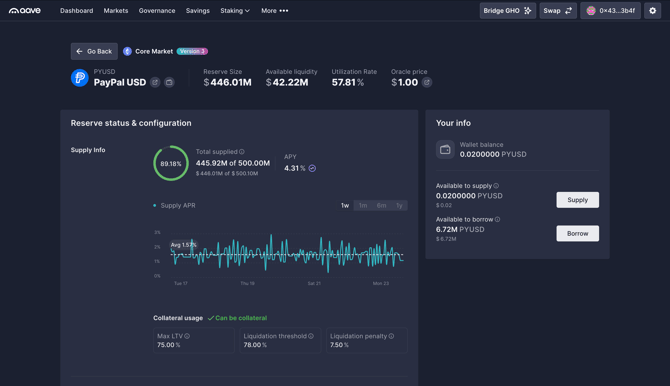This screenshot has width=670, height=386.
Task: Click the Aave logo
Action: pyautogui.click(x=25, y=11)
